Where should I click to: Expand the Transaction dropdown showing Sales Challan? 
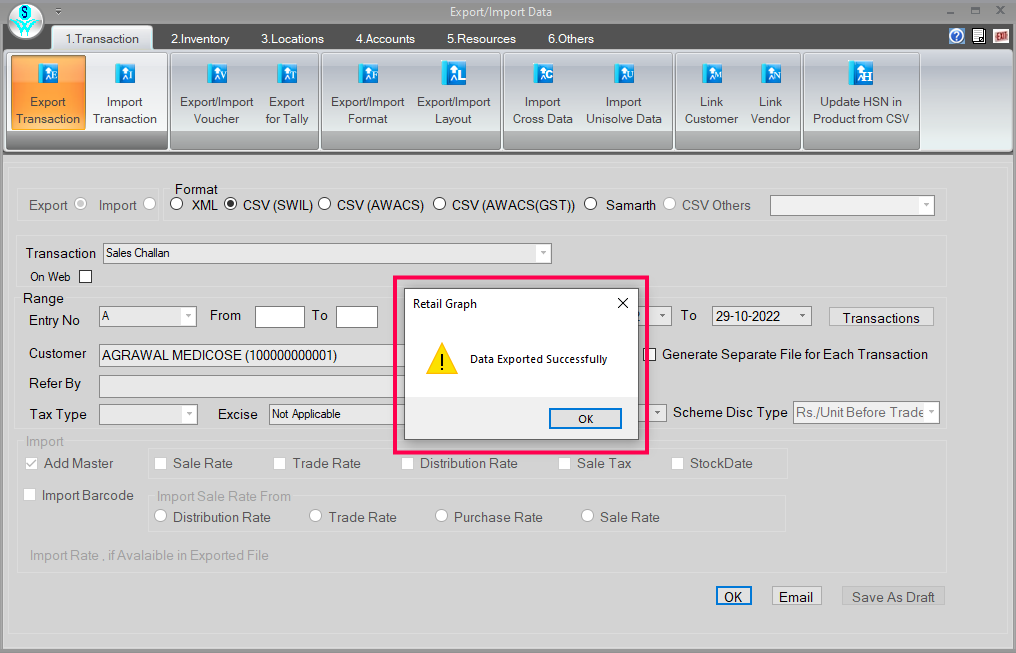pyautogui.click(x=543, y=253)
